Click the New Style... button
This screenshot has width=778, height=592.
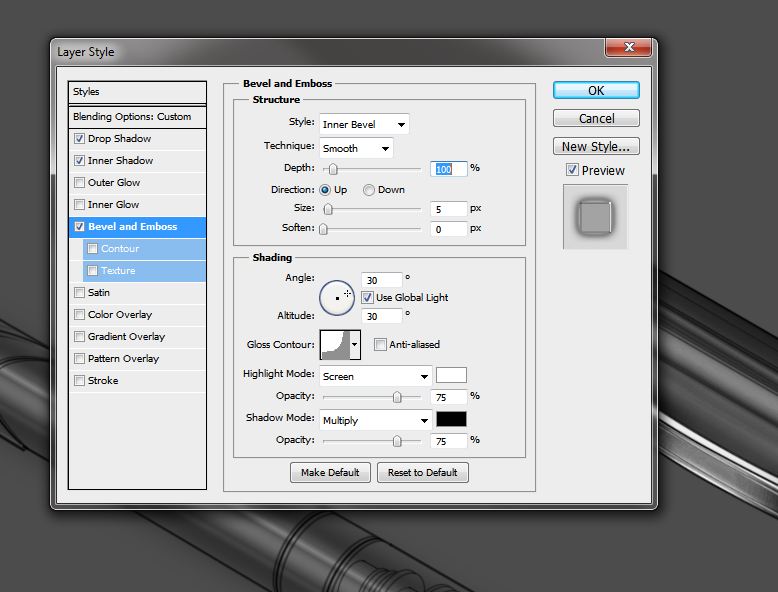[x=596, y=147]
